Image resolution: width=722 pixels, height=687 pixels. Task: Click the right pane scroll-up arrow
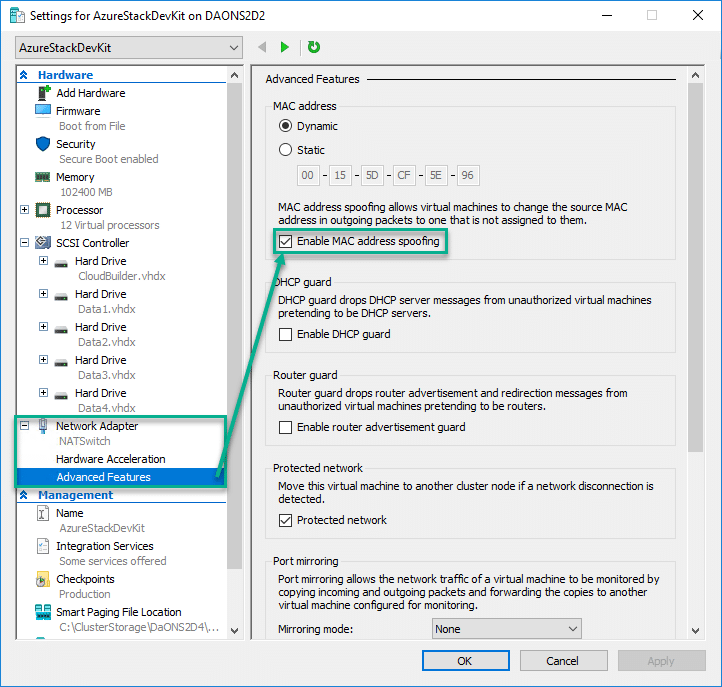point(695,75)
